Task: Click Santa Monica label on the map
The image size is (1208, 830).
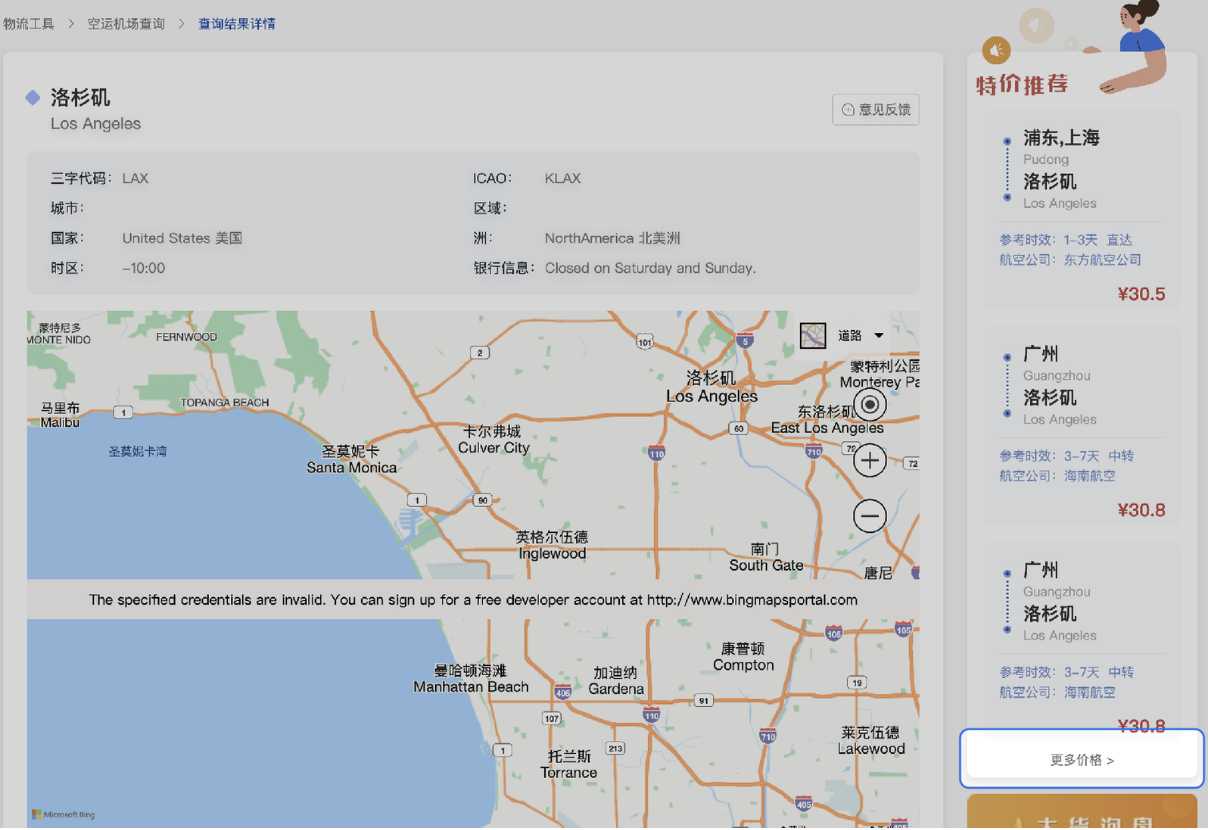Action: 351,467
